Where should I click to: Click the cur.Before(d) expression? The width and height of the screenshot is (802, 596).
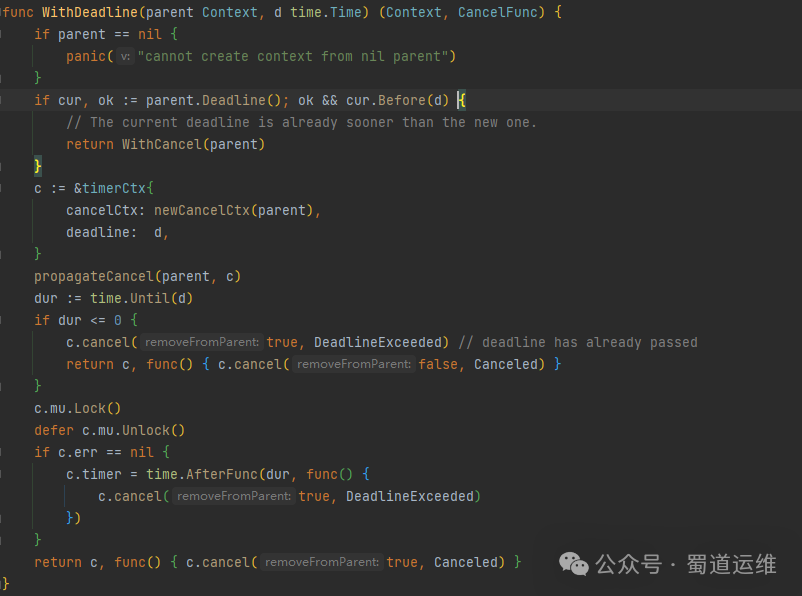click(x=397, y=100)
